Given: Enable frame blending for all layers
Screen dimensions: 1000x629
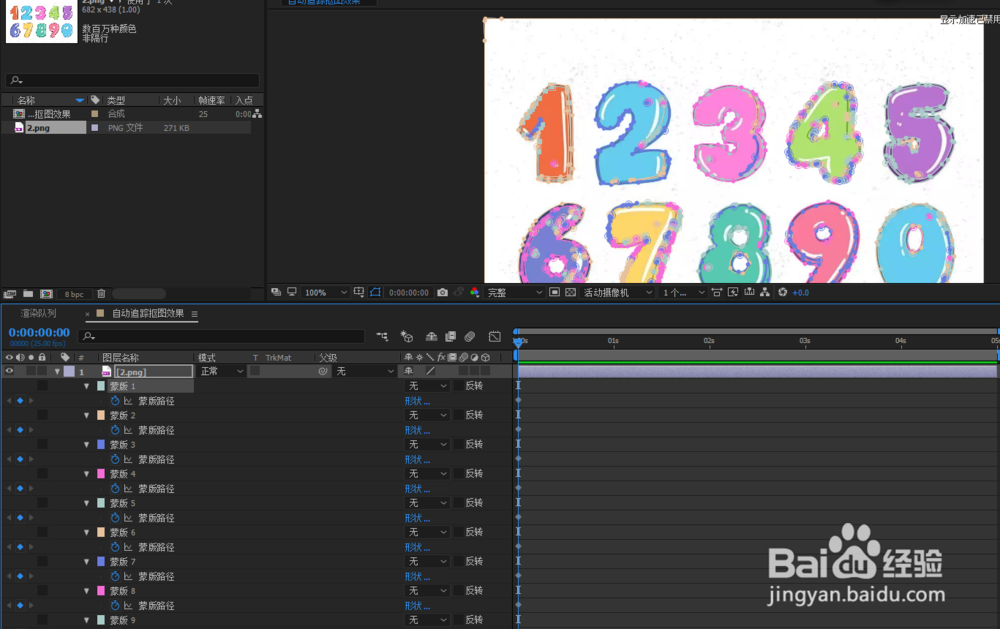Looking at the screenshot, I should point(451,336).
